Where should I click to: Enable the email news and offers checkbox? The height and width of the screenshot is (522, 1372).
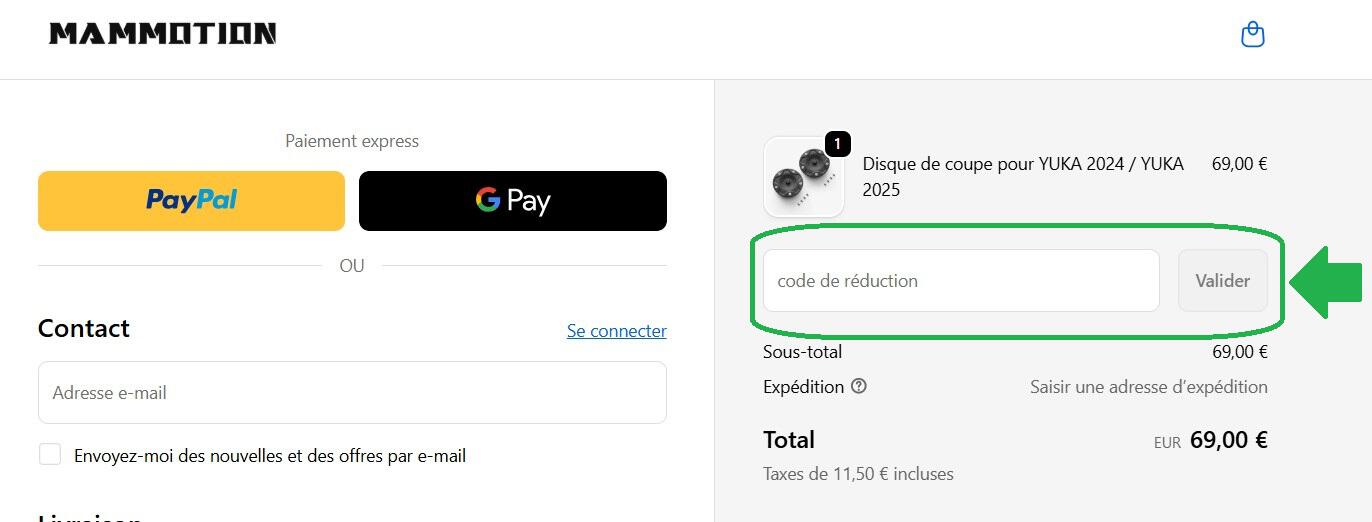[x=50, y=455]
